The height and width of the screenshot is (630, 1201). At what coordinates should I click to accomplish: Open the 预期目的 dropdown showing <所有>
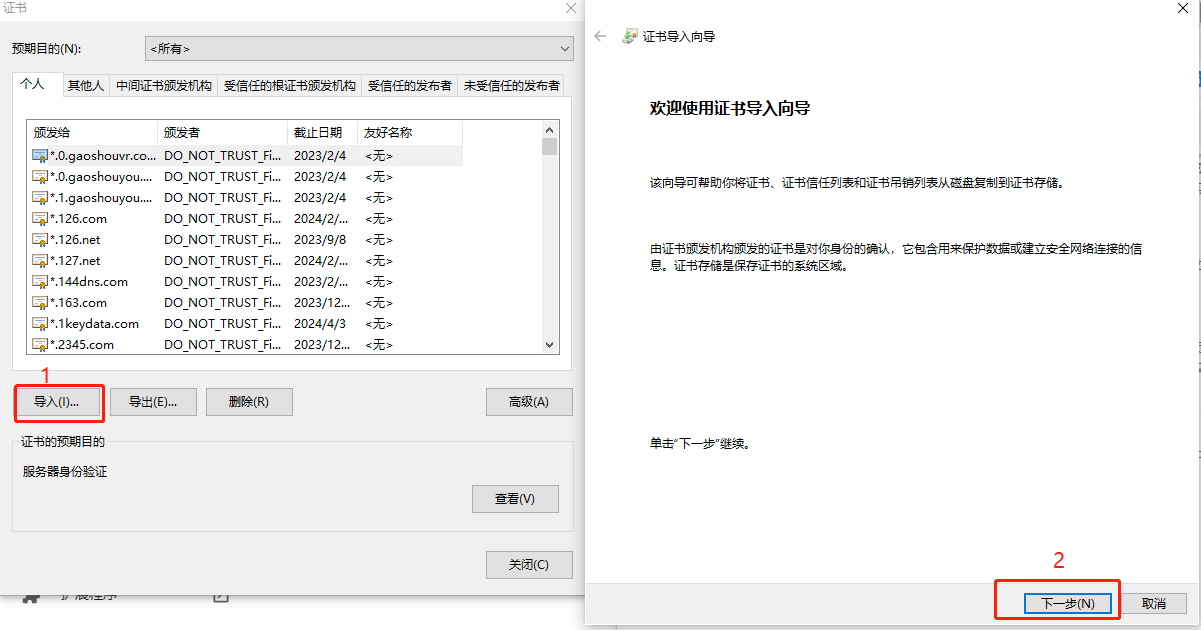pyautogui.click(x=359, y=48)
